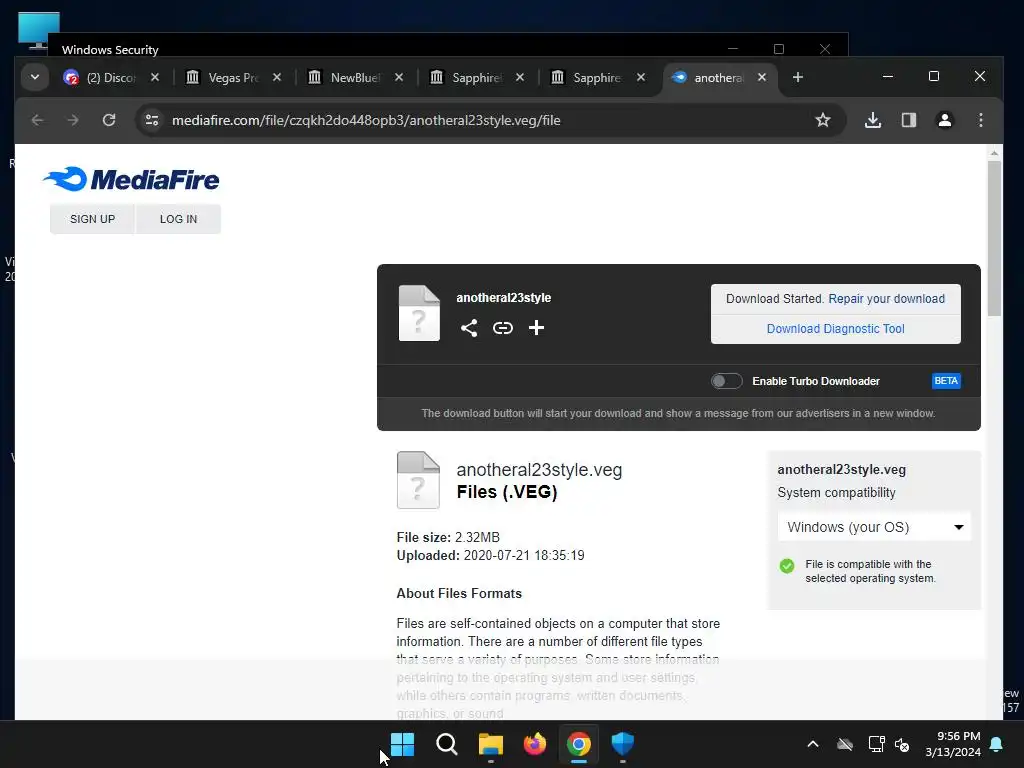The image size is (1024, 768).
Task: Open Chrome profile avatar icon
Action: (944, 120)
